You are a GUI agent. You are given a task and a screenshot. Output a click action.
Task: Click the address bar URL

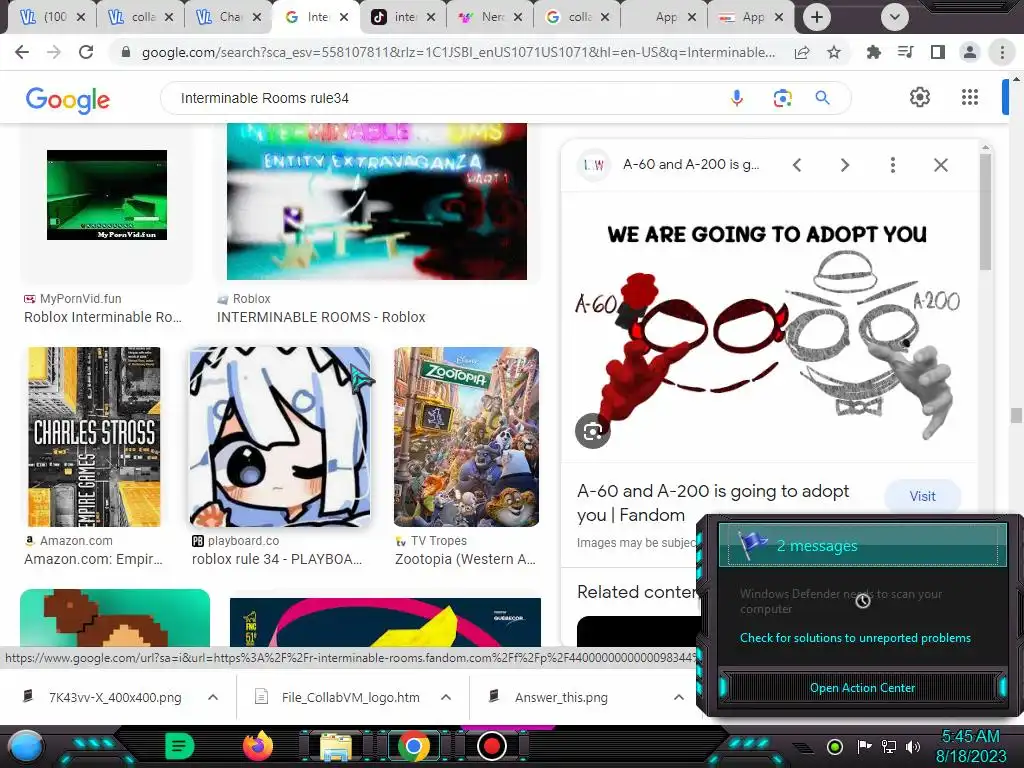(458, 52)
